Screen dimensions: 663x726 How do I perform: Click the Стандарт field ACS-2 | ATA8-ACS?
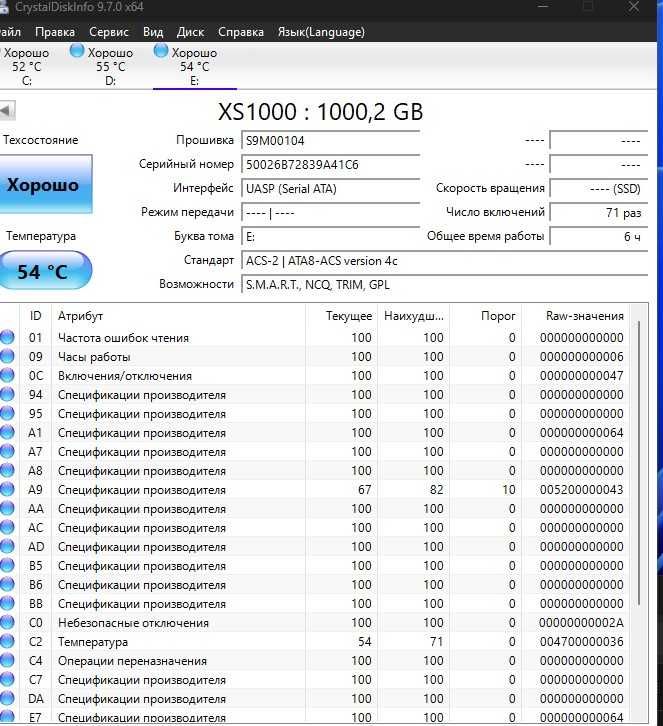tap(444, 261)
